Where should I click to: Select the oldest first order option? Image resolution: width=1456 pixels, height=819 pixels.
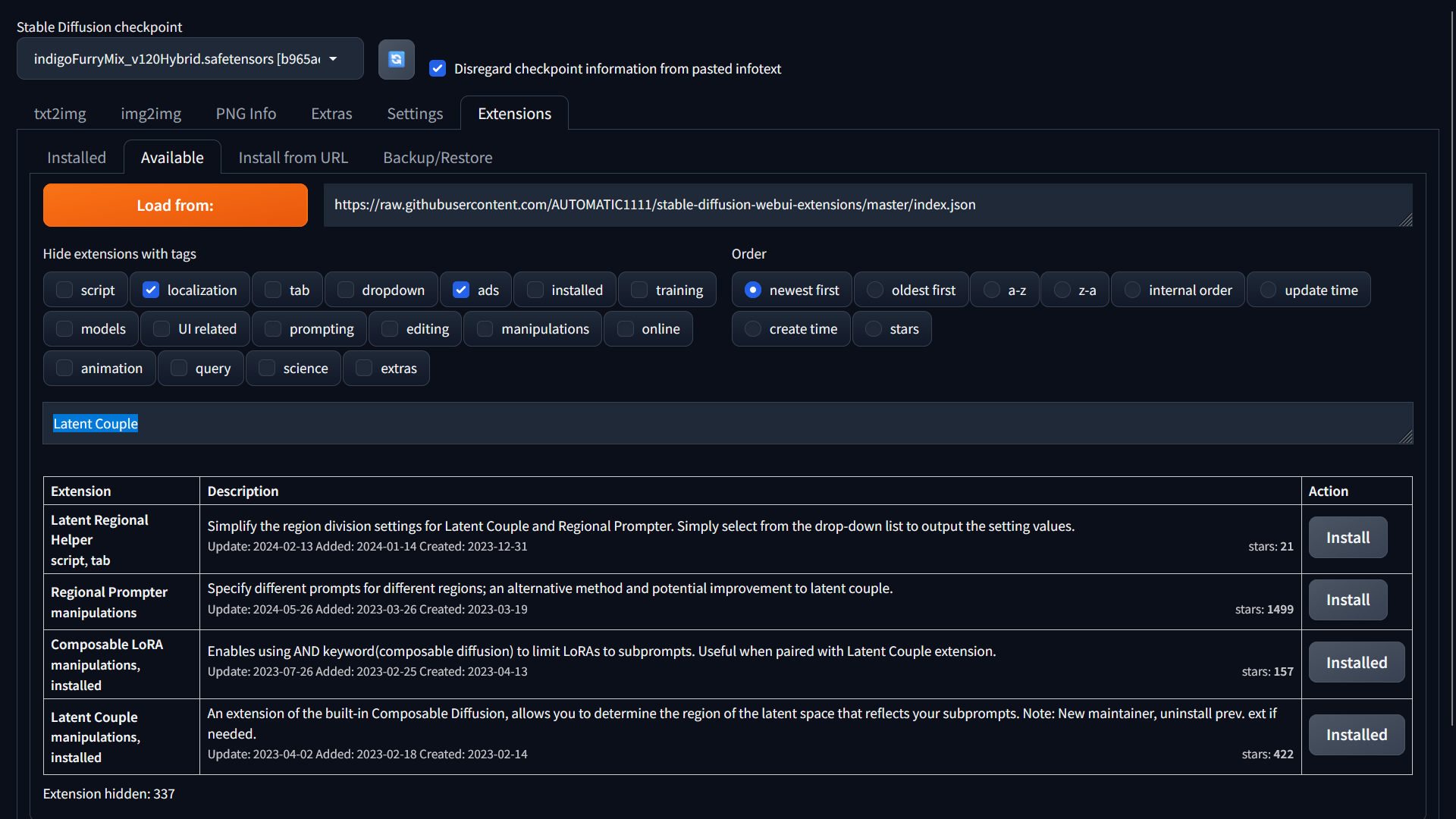coord(875,290)
